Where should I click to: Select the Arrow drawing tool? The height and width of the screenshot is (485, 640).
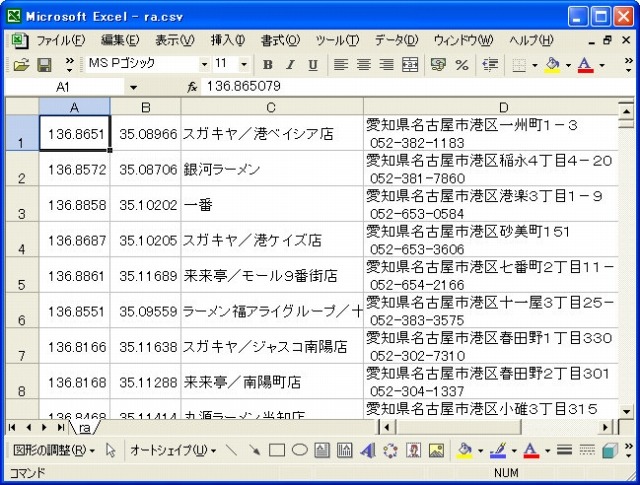tap(254, 450)
